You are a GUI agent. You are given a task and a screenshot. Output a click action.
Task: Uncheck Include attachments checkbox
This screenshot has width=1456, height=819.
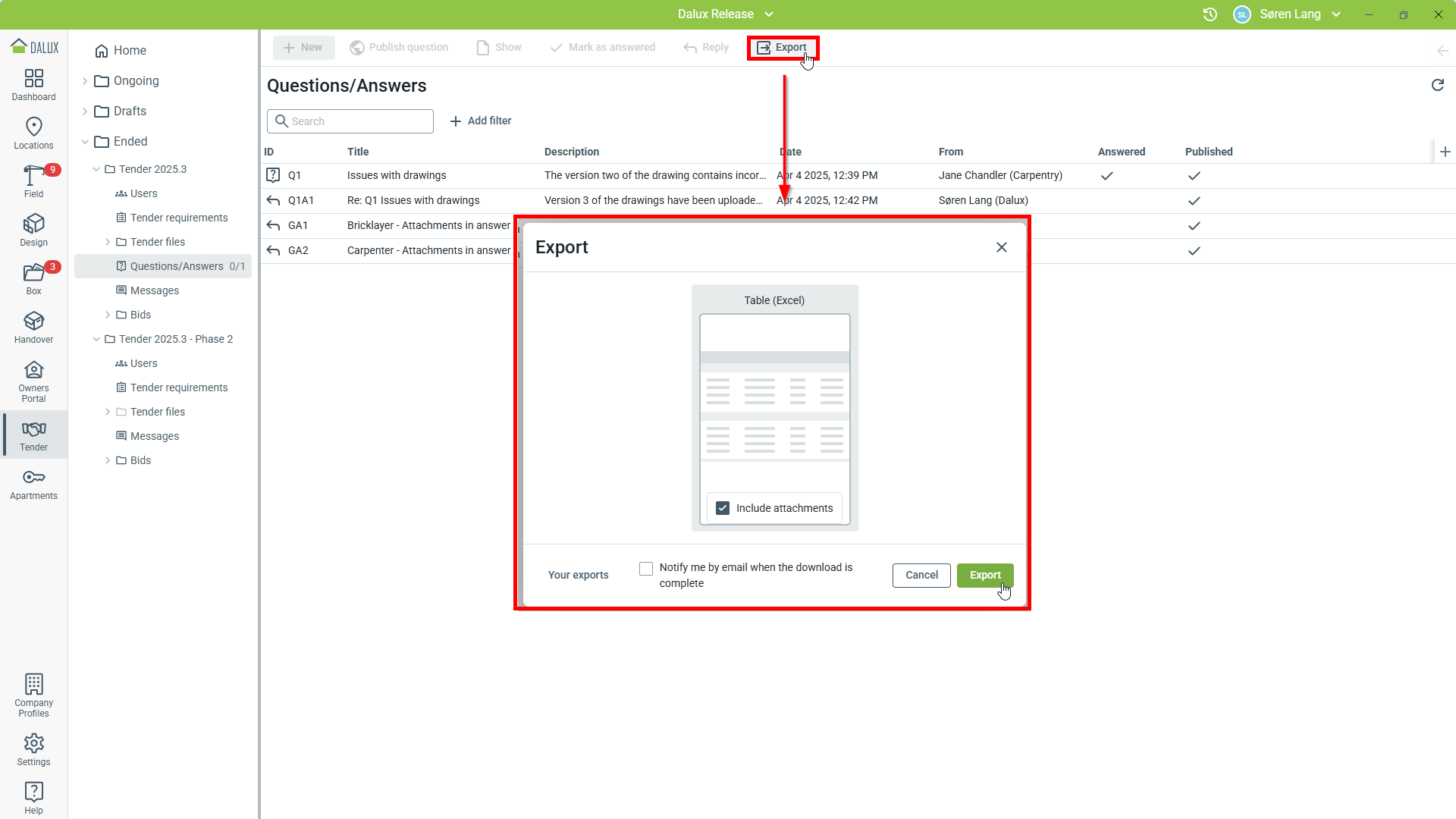pos(723,508)
